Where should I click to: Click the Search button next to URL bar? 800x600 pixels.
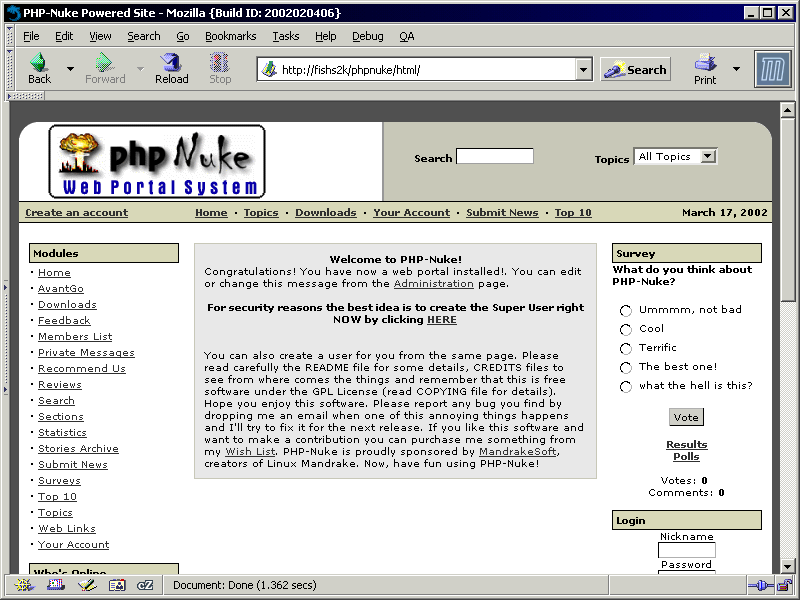(x=635, y=69)
